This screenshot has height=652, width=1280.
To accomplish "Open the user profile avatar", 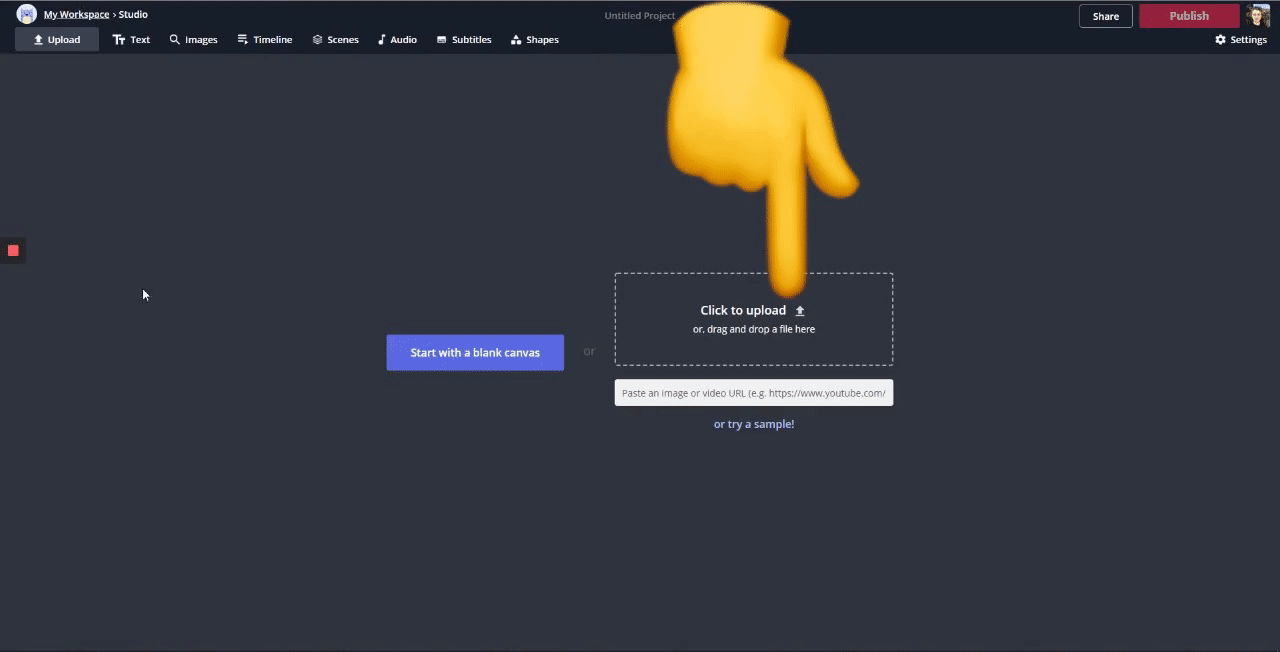I will click(x=1258, y=15).
